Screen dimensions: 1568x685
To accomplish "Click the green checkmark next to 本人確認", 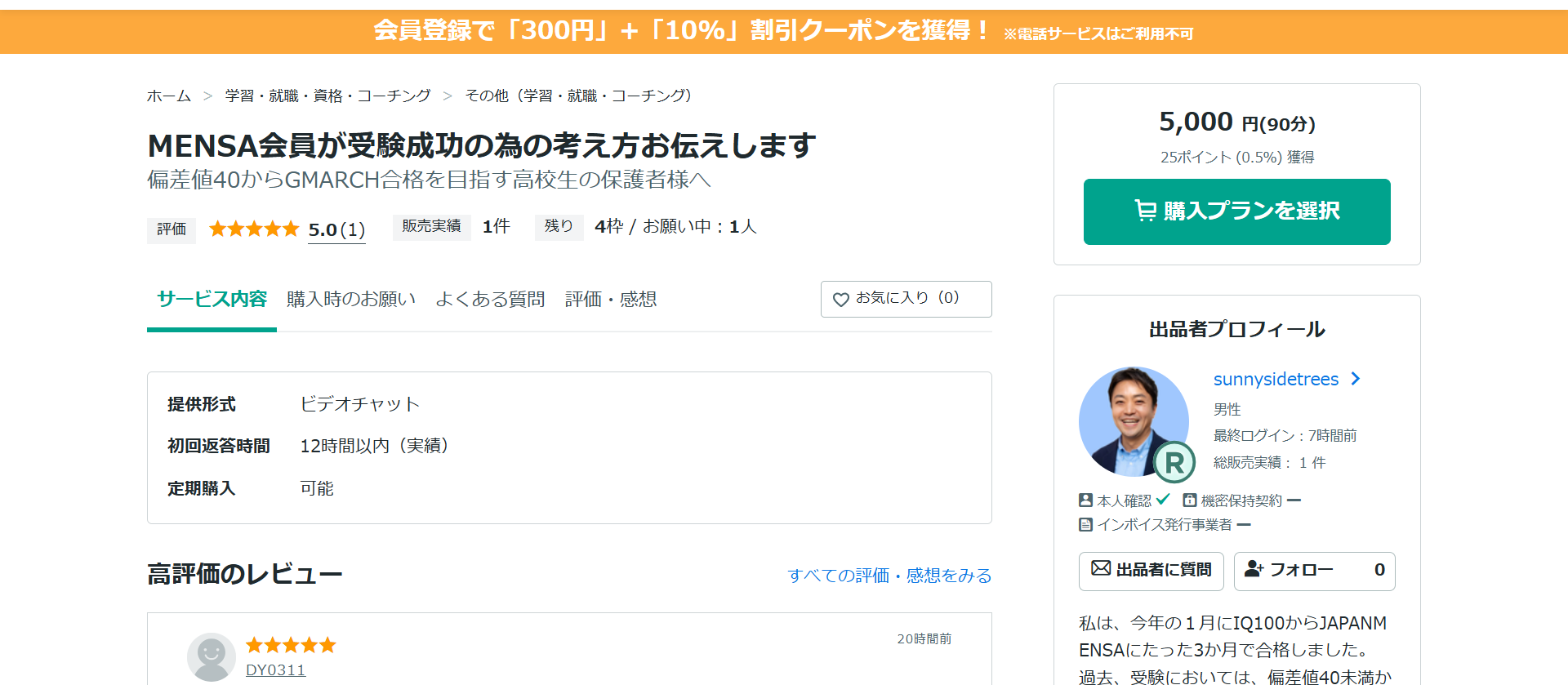I will click(x=1163, y=499).
